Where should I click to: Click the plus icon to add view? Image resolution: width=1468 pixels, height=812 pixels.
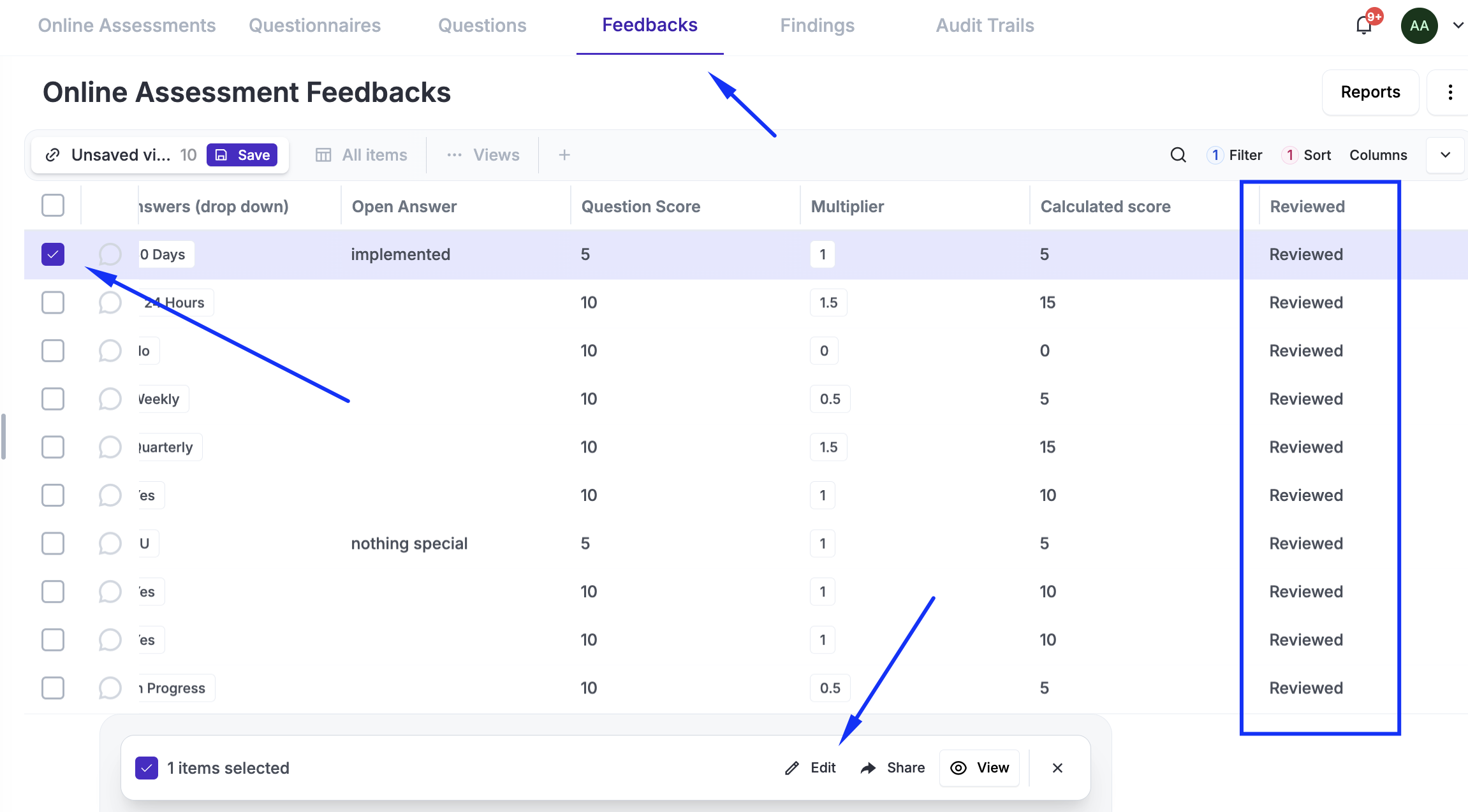click(564, 155)
